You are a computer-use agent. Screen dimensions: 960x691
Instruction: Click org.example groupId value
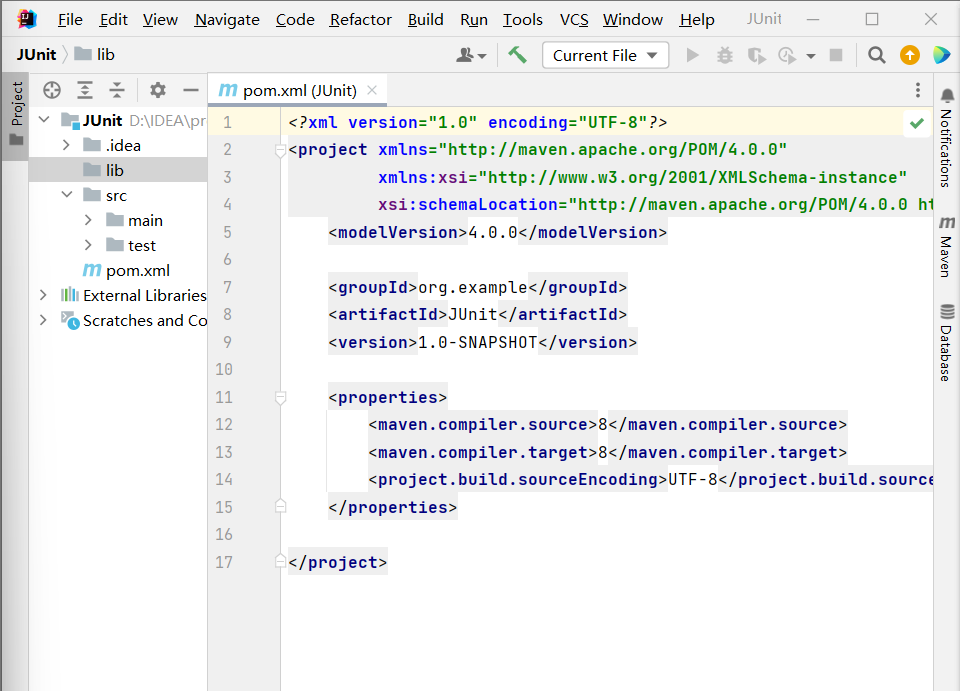473,287
